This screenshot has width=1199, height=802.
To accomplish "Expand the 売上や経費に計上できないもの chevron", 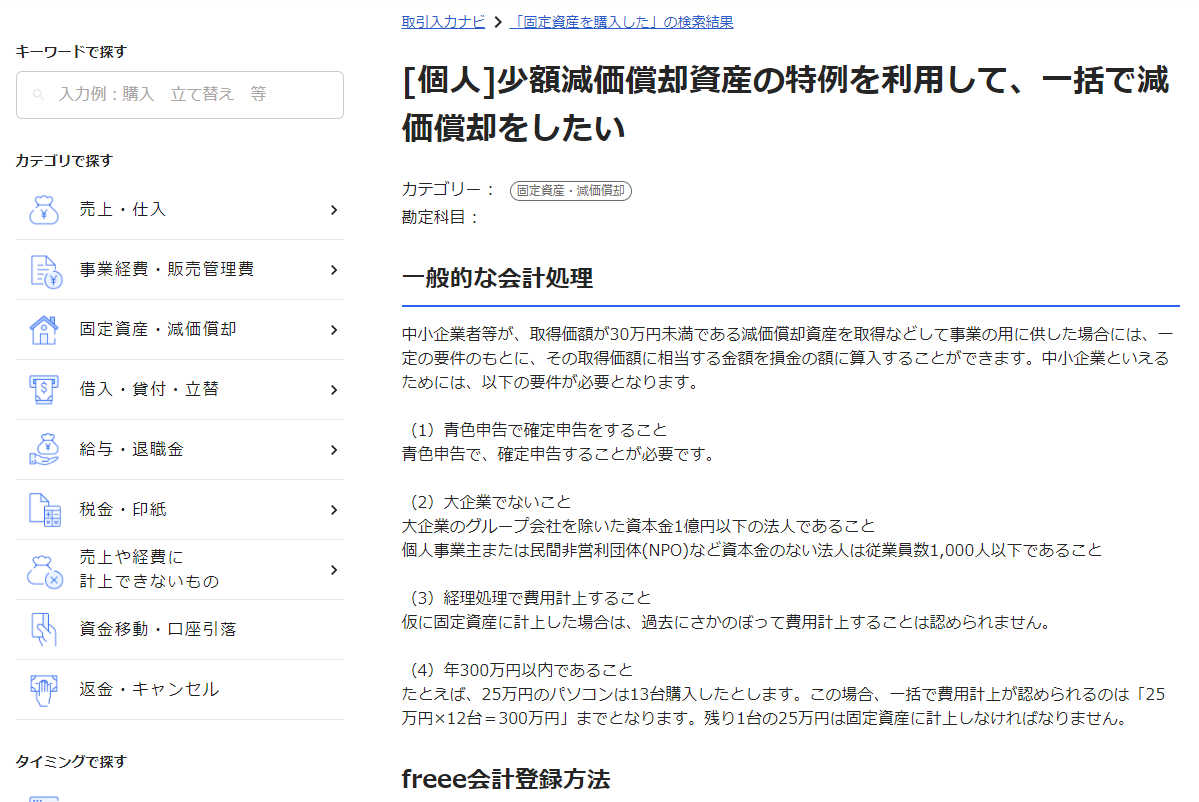I will pyautogui.click(x=334, y=570).
